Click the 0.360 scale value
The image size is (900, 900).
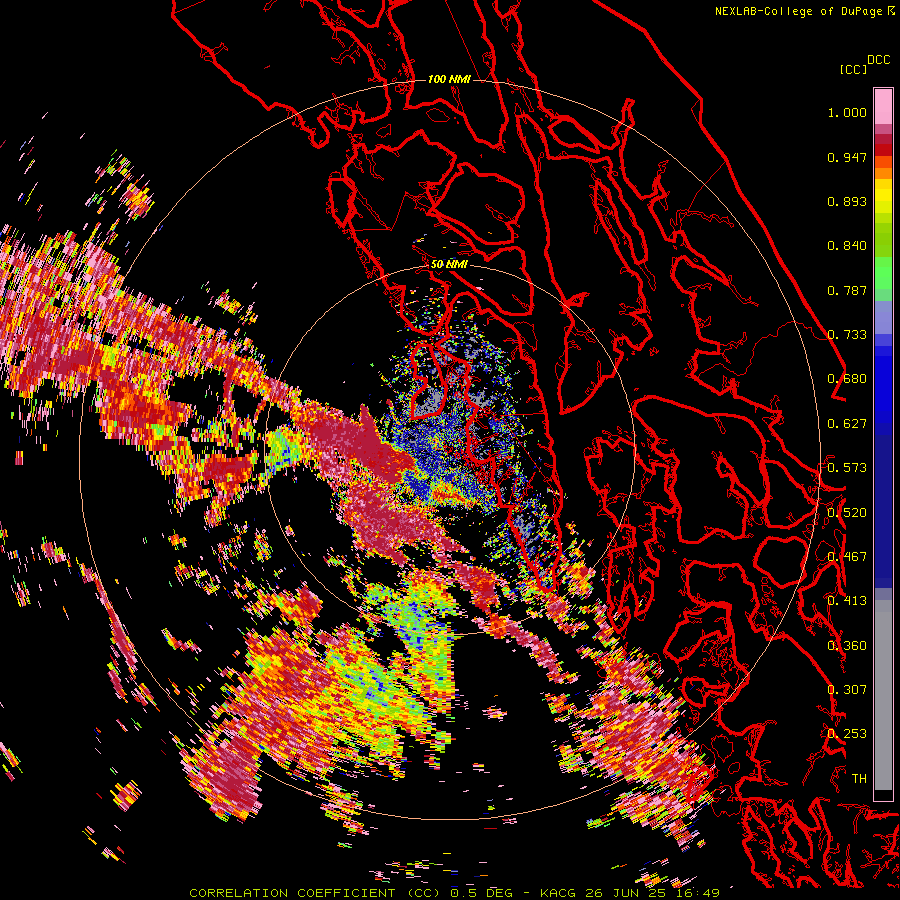point(847,646)
